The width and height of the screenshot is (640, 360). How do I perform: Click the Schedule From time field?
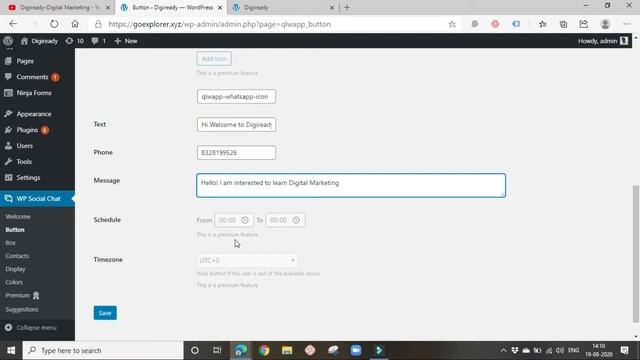click(x=234, y=220)
